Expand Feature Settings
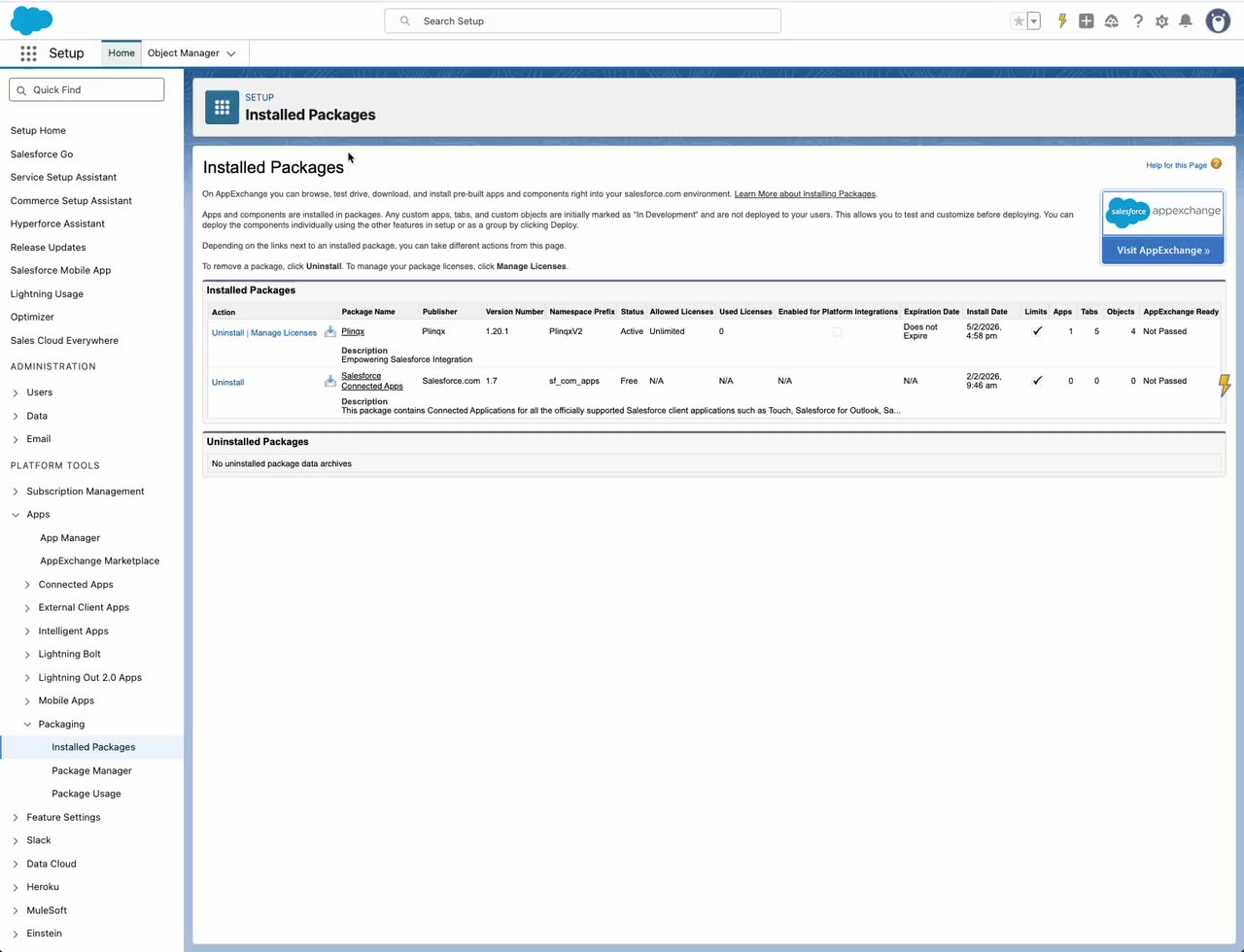The height and width of the screenshot is (952, 1244). click(x=16, y=818)
